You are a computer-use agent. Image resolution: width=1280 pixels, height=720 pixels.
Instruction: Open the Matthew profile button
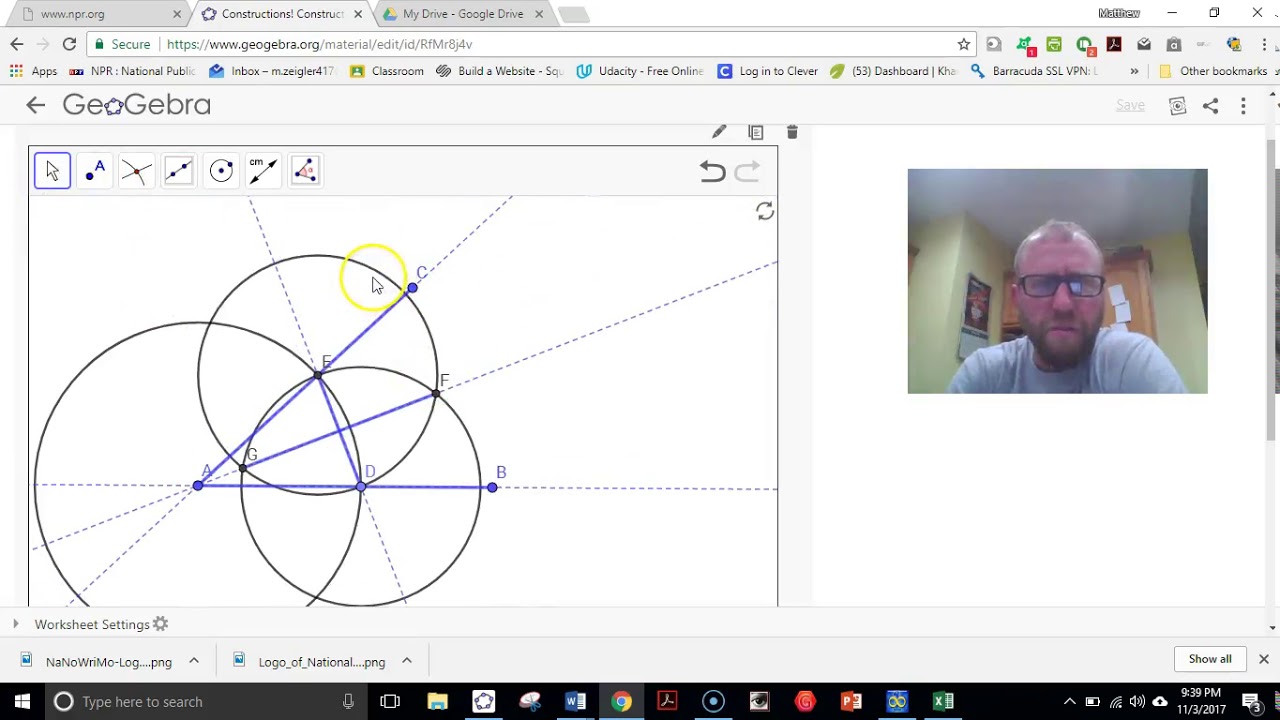tap(1118, 13)
